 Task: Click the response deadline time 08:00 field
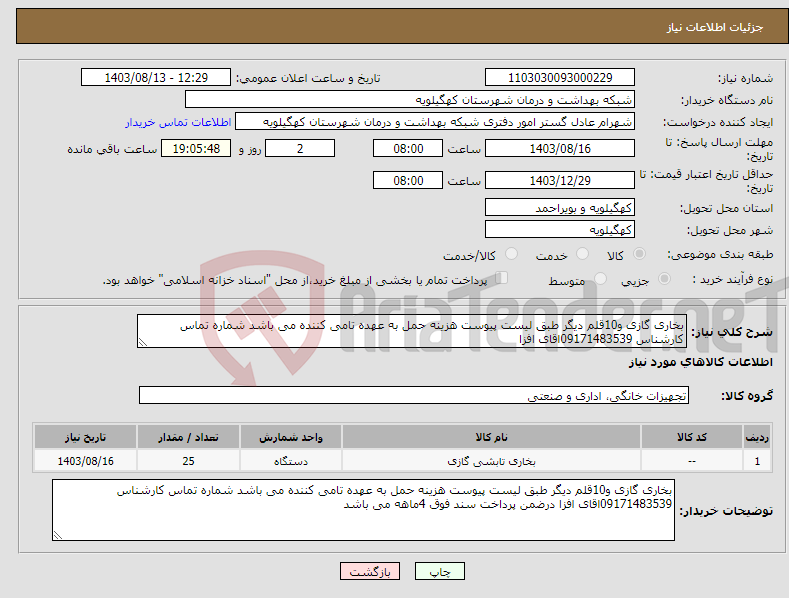(x=408, y=148)
